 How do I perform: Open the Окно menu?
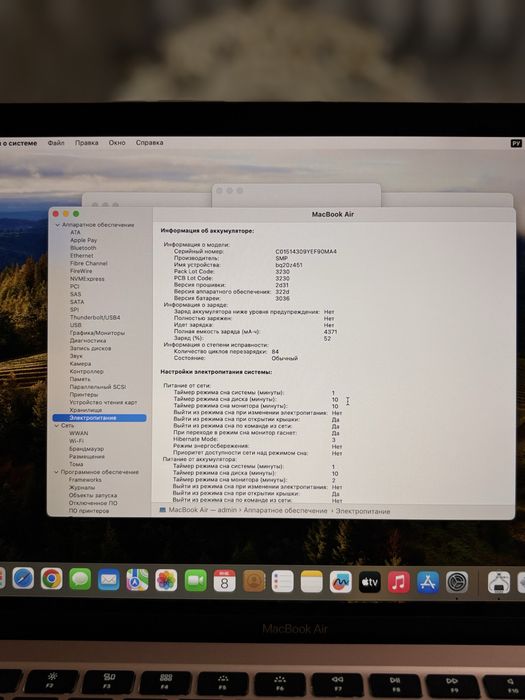pos(117,143)
